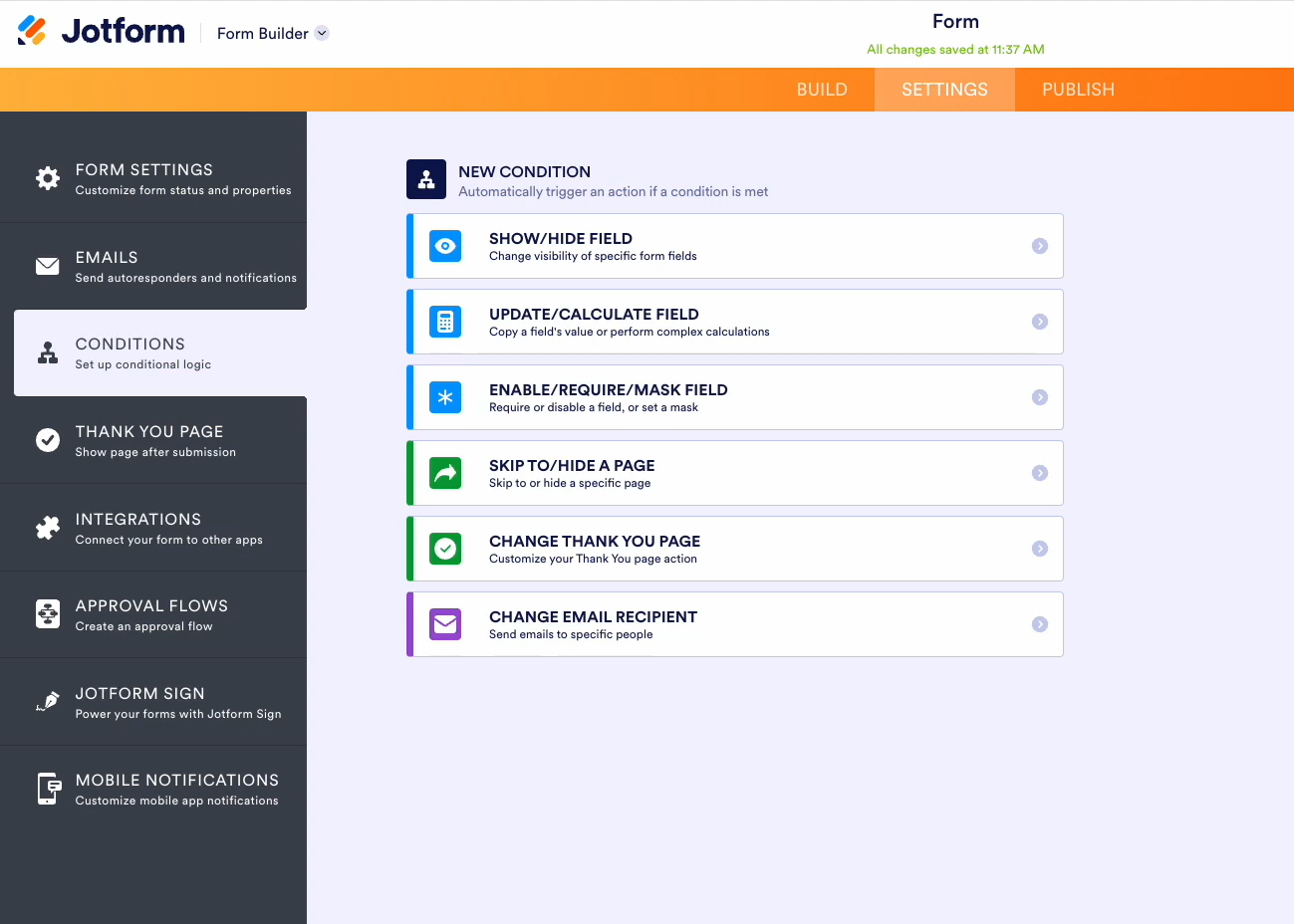The width and height of the screenshot is (1294, 924).
Task: Go to the Publish tab
Action: [x=1078, y=90]
